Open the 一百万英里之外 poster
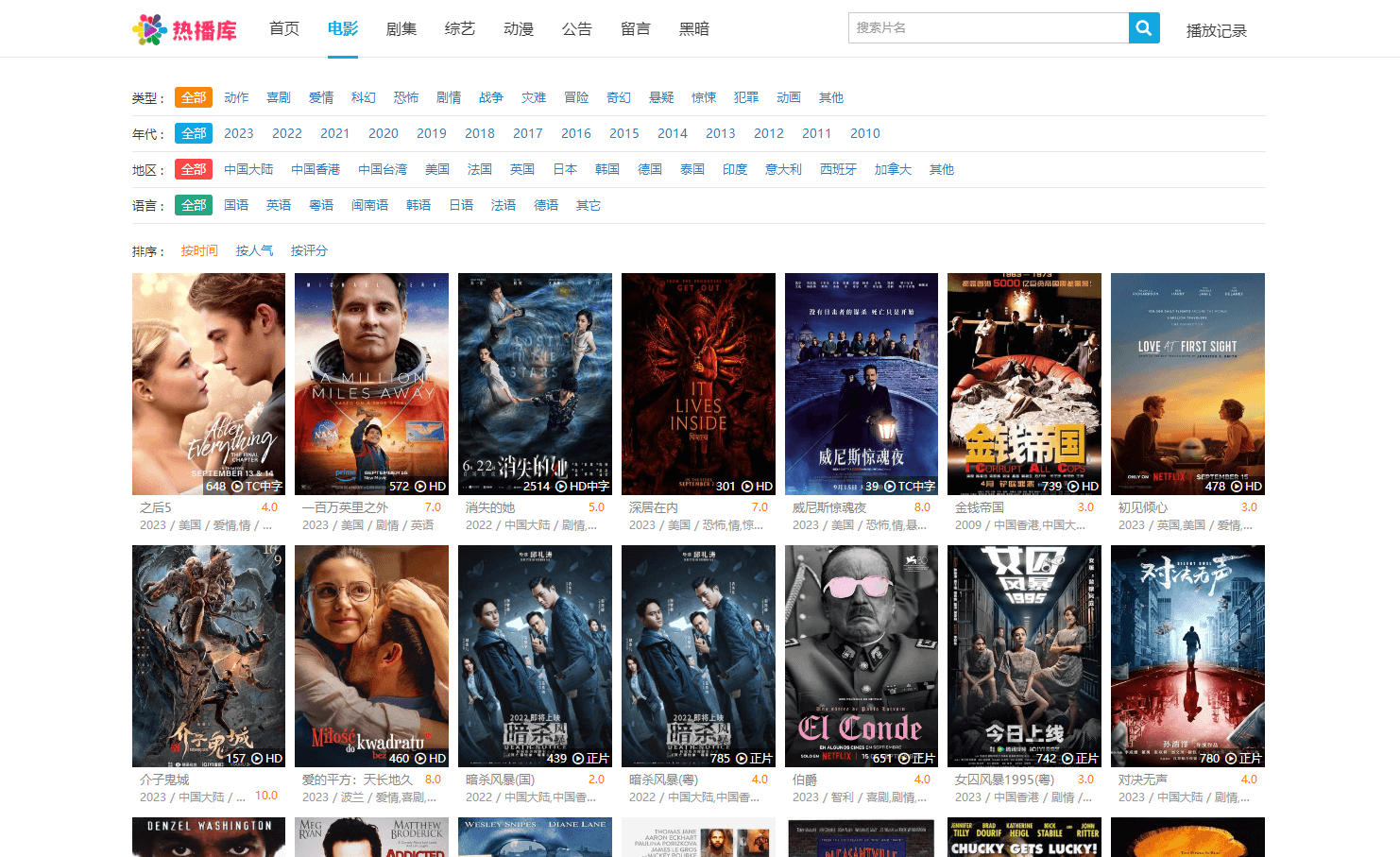 click(x=371, y=384)
